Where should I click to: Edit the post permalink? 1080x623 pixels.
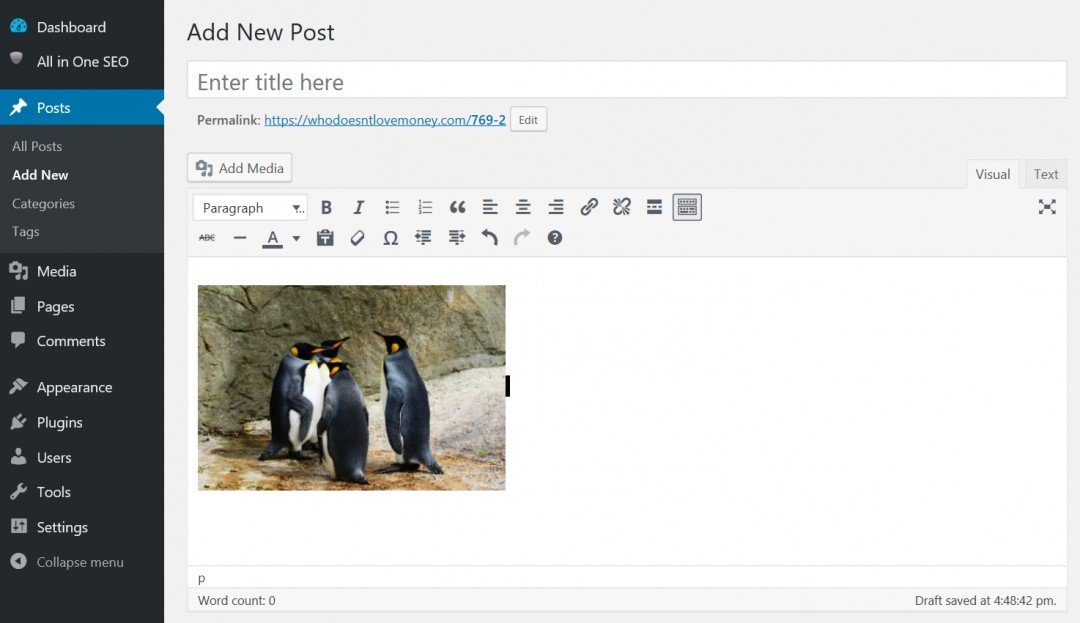[x=528, y=119]
